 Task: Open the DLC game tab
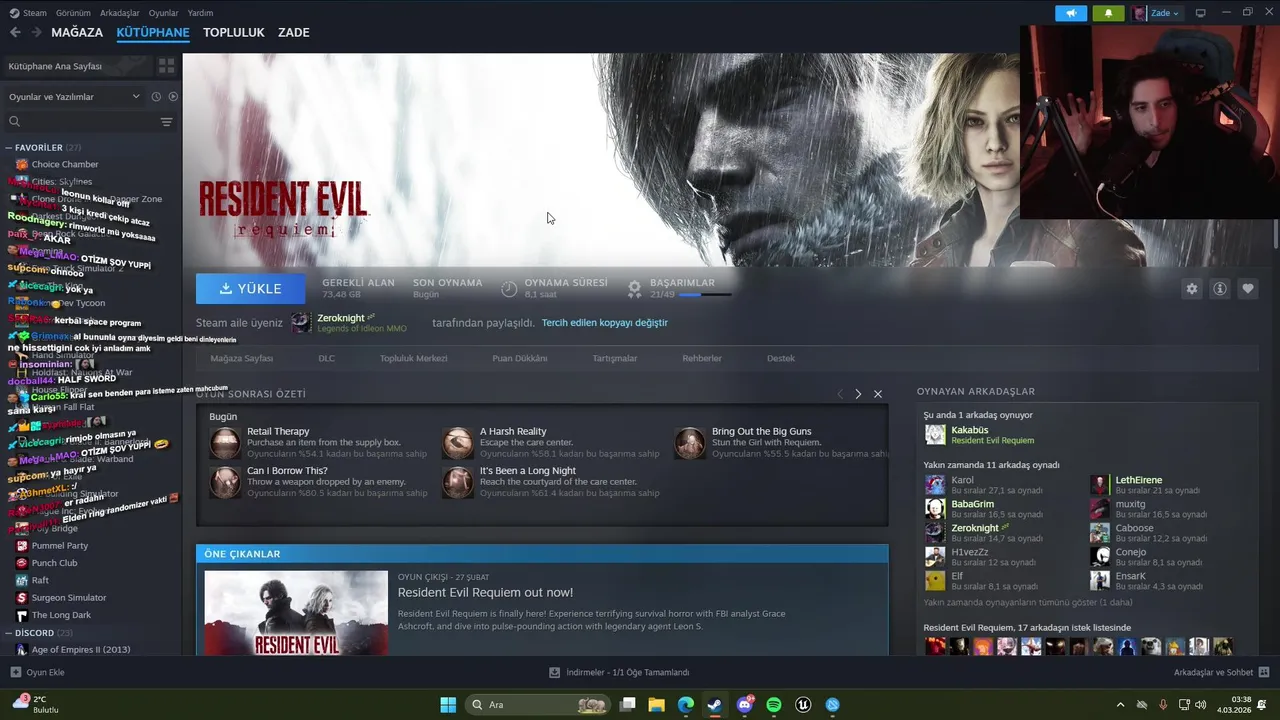(x=326, y=358)
